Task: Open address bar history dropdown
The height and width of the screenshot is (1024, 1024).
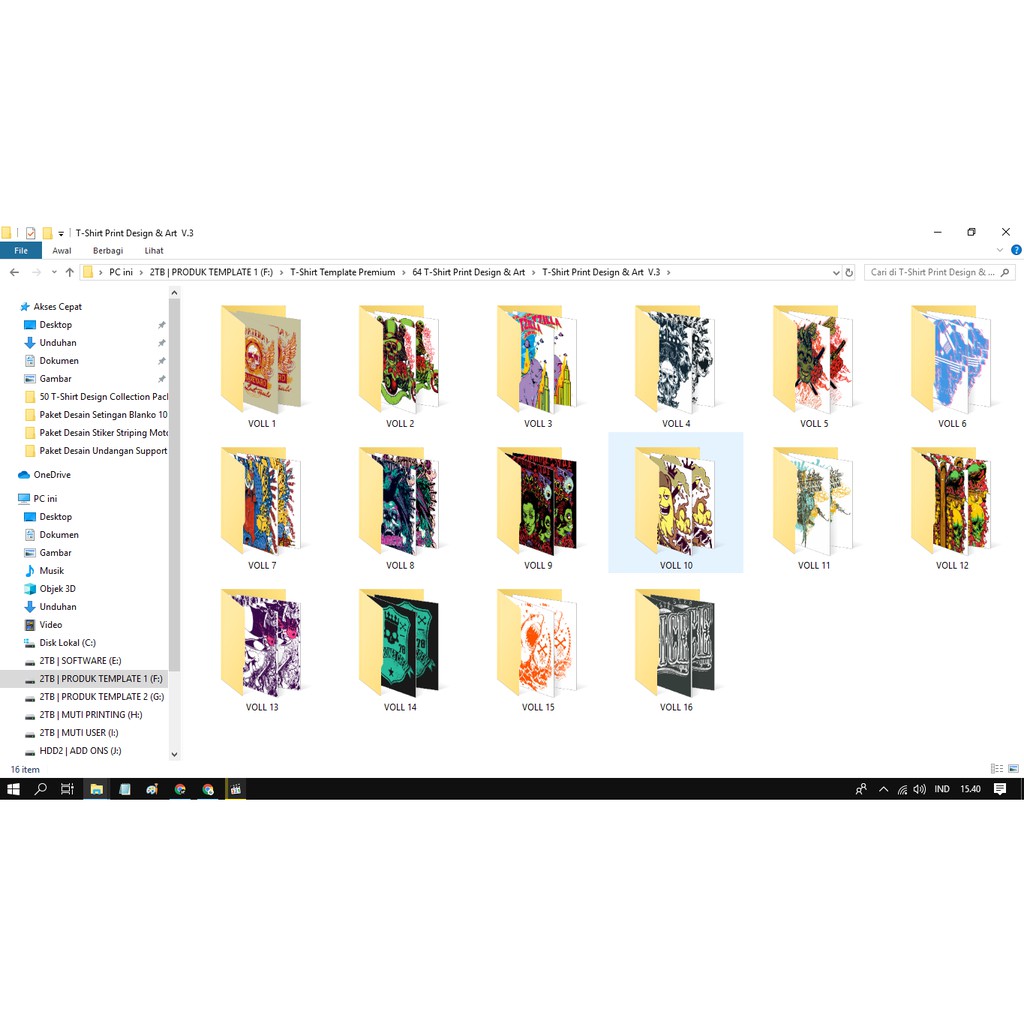Action: click(x=836, y=272)
